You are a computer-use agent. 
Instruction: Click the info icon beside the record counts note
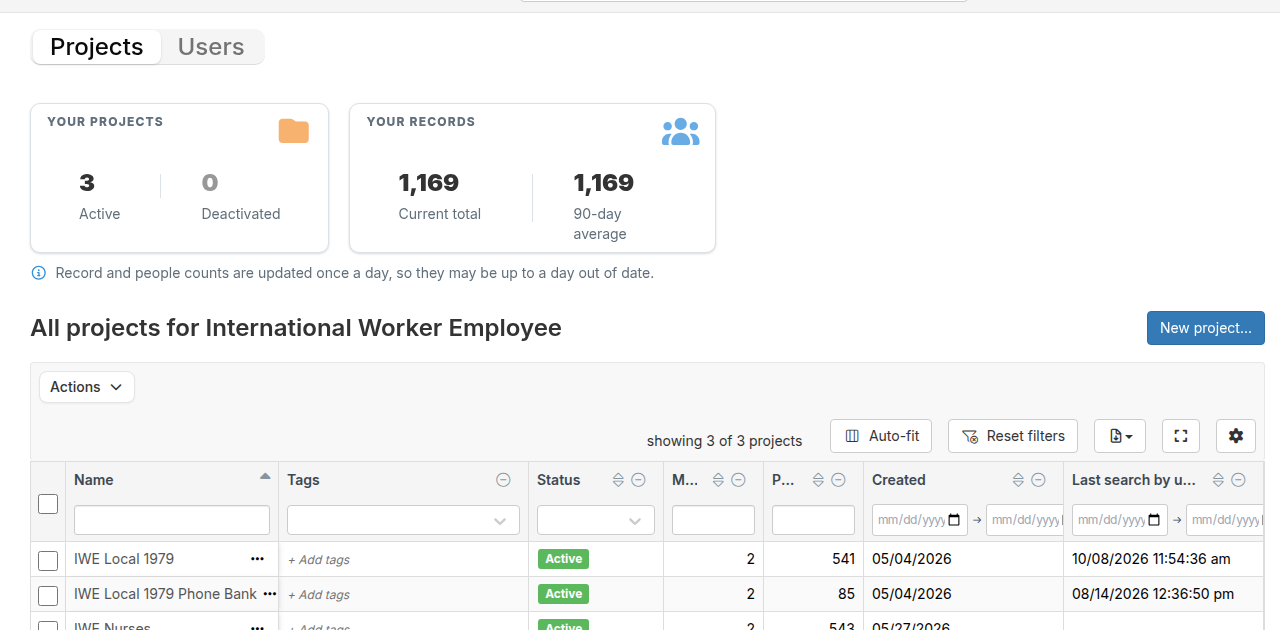point(39,273)
